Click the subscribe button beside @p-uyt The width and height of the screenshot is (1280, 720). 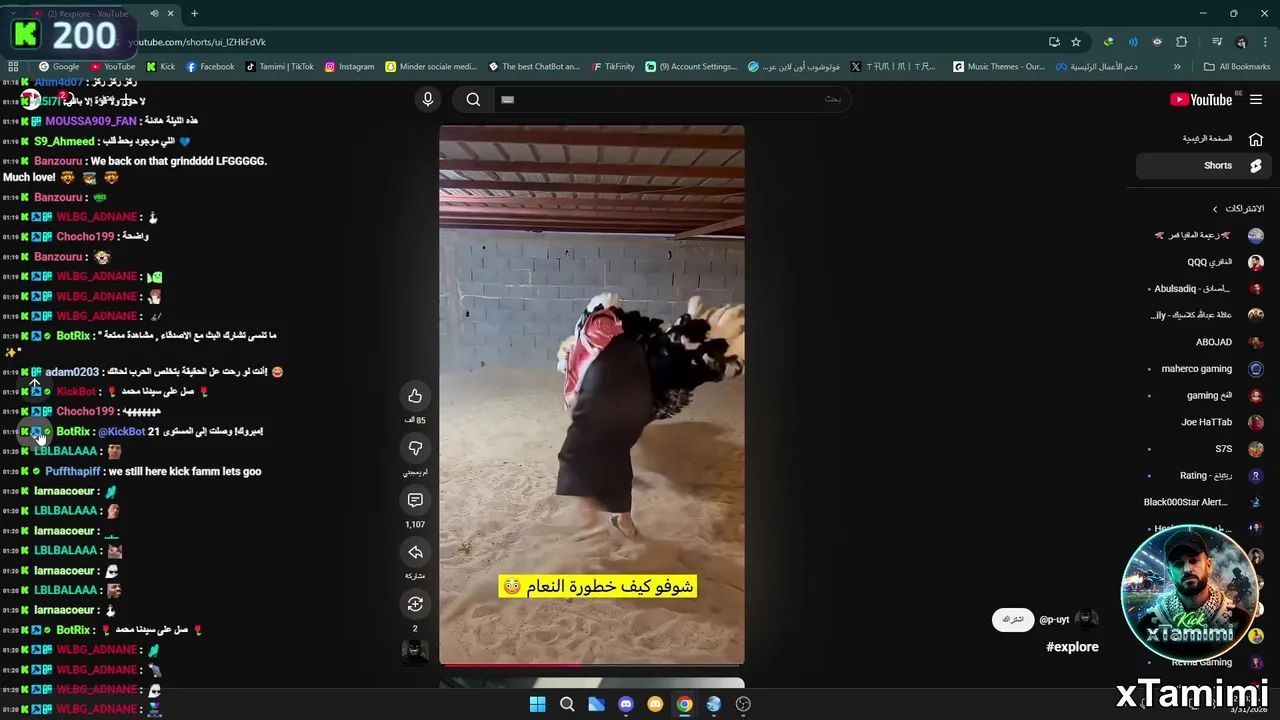(x=1013, y=619)
